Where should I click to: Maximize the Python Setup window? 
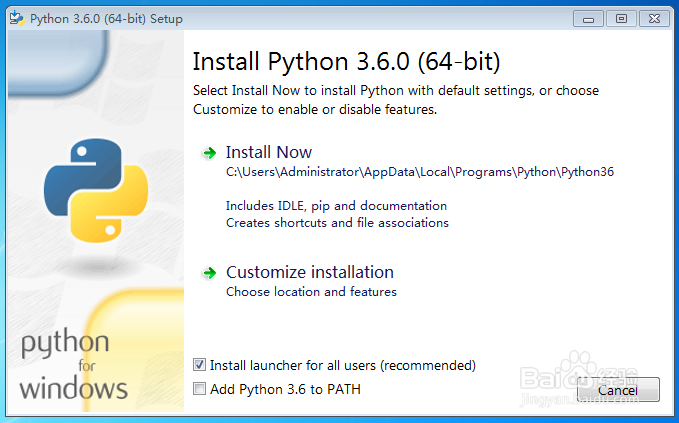coord(621,18)
